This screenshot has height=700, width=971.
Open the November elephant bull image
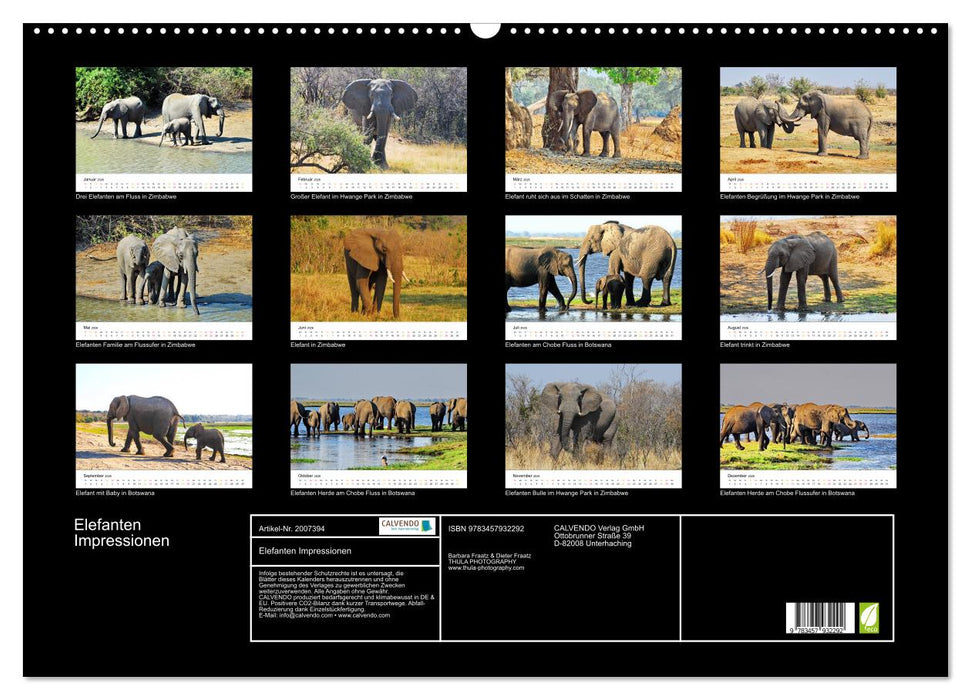[x=593, y=418]
